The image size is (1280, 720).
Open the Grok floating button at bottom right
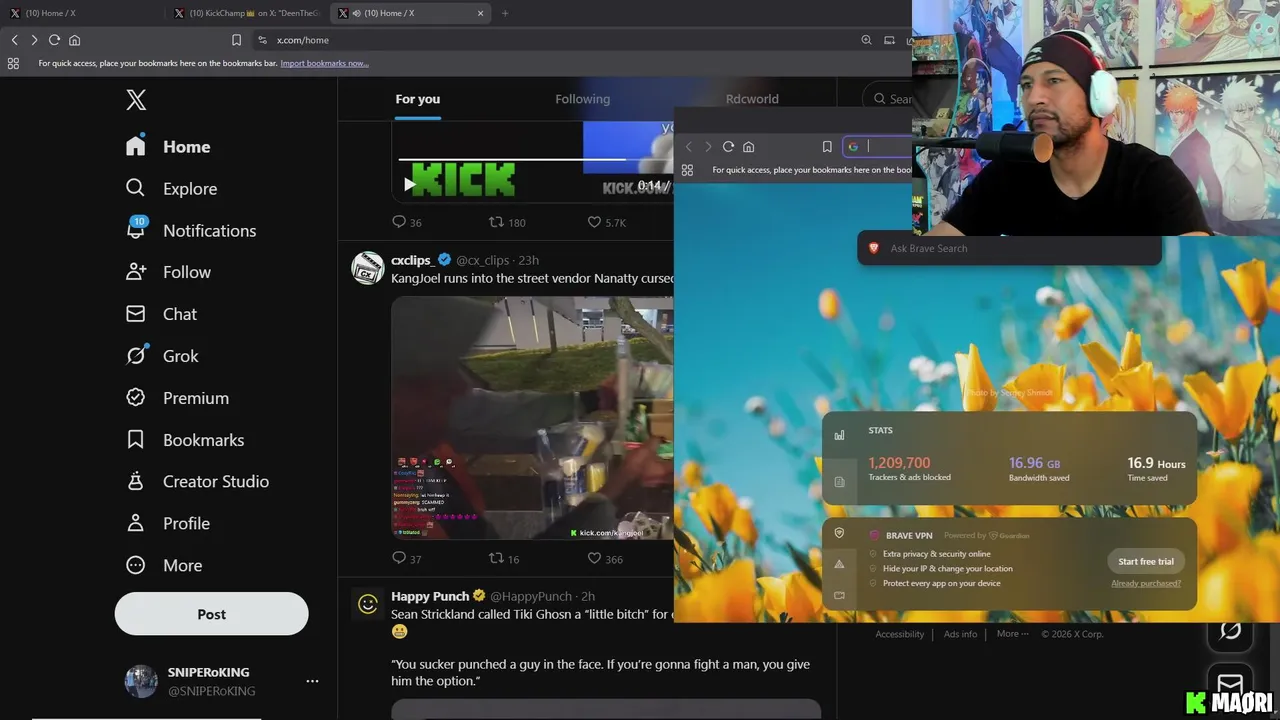1230,630
